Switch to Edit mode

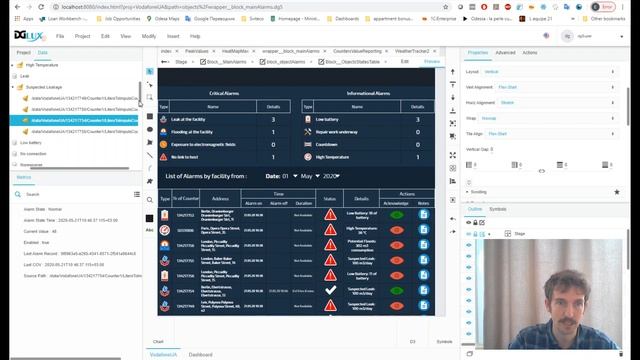coord(404,61)
